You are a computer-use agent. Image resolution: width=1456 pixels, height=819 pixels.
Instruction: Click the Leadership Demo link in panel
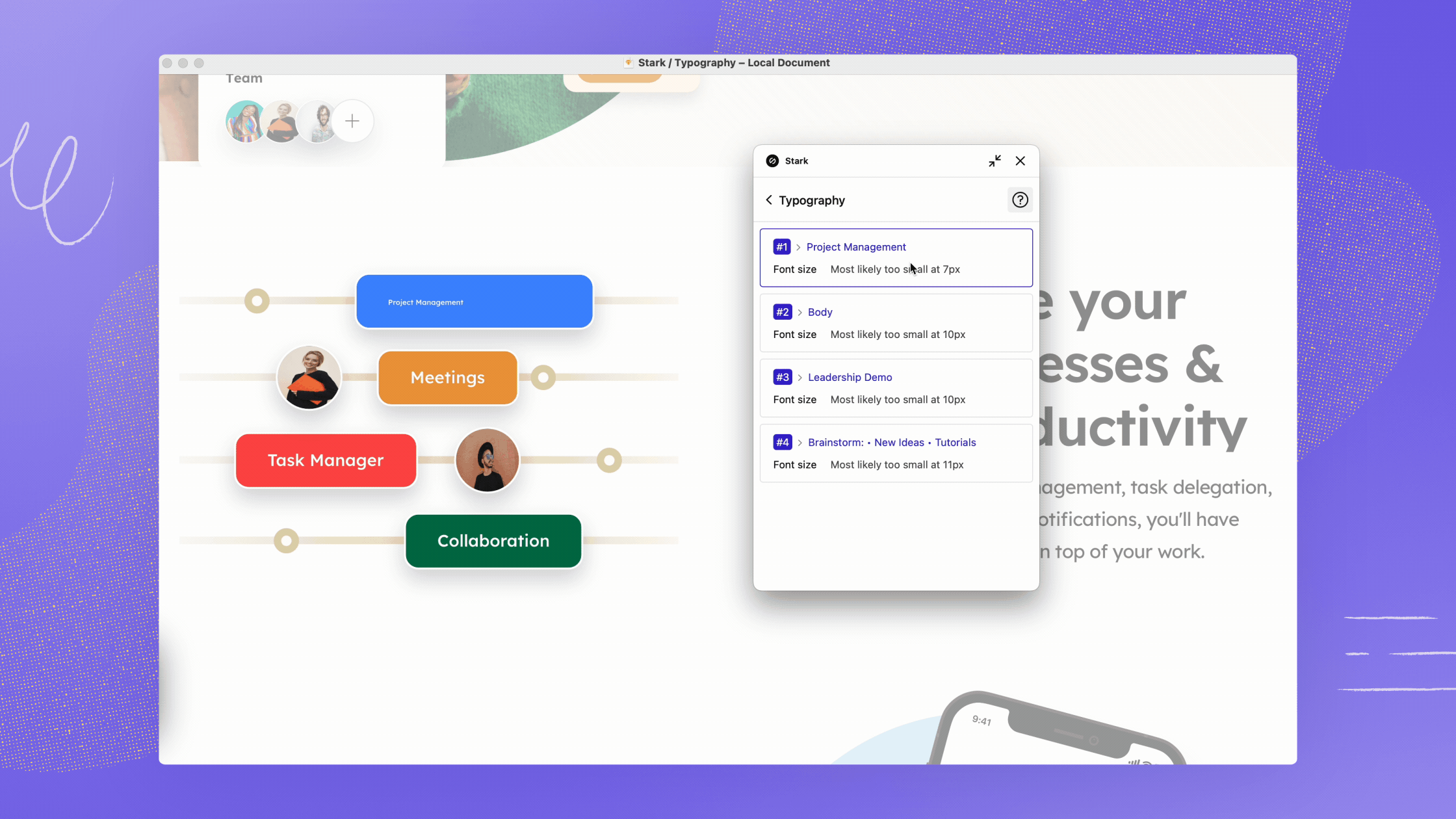point(850,376)
